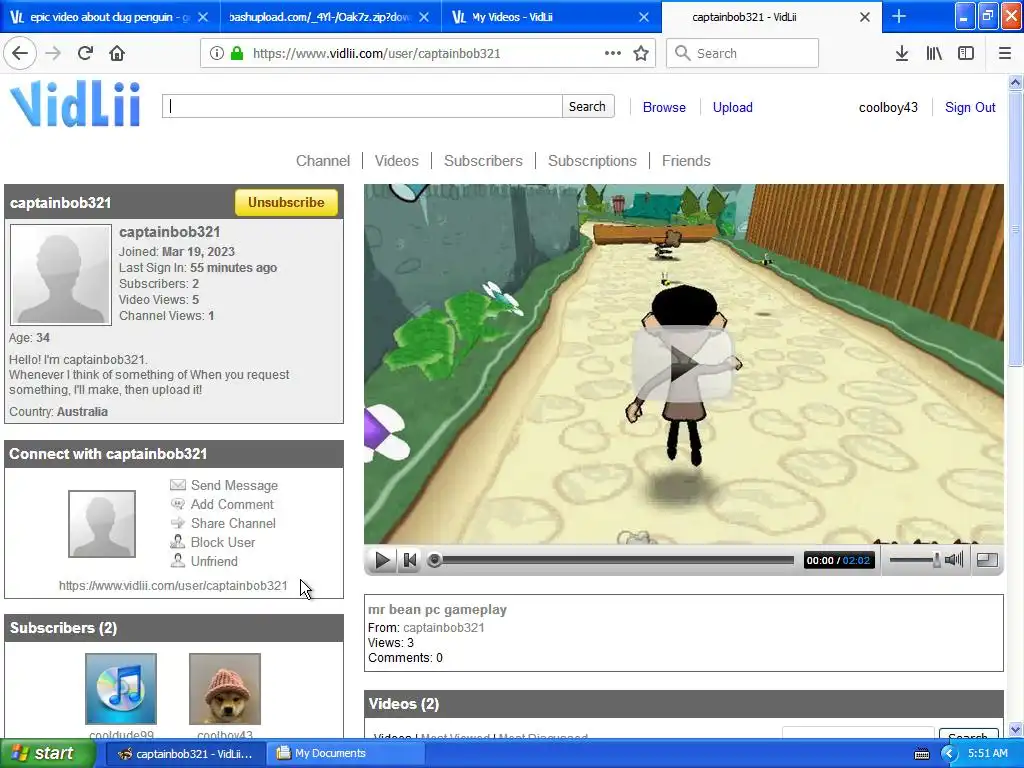Bookmark this page with star icon

pos(641,54)
